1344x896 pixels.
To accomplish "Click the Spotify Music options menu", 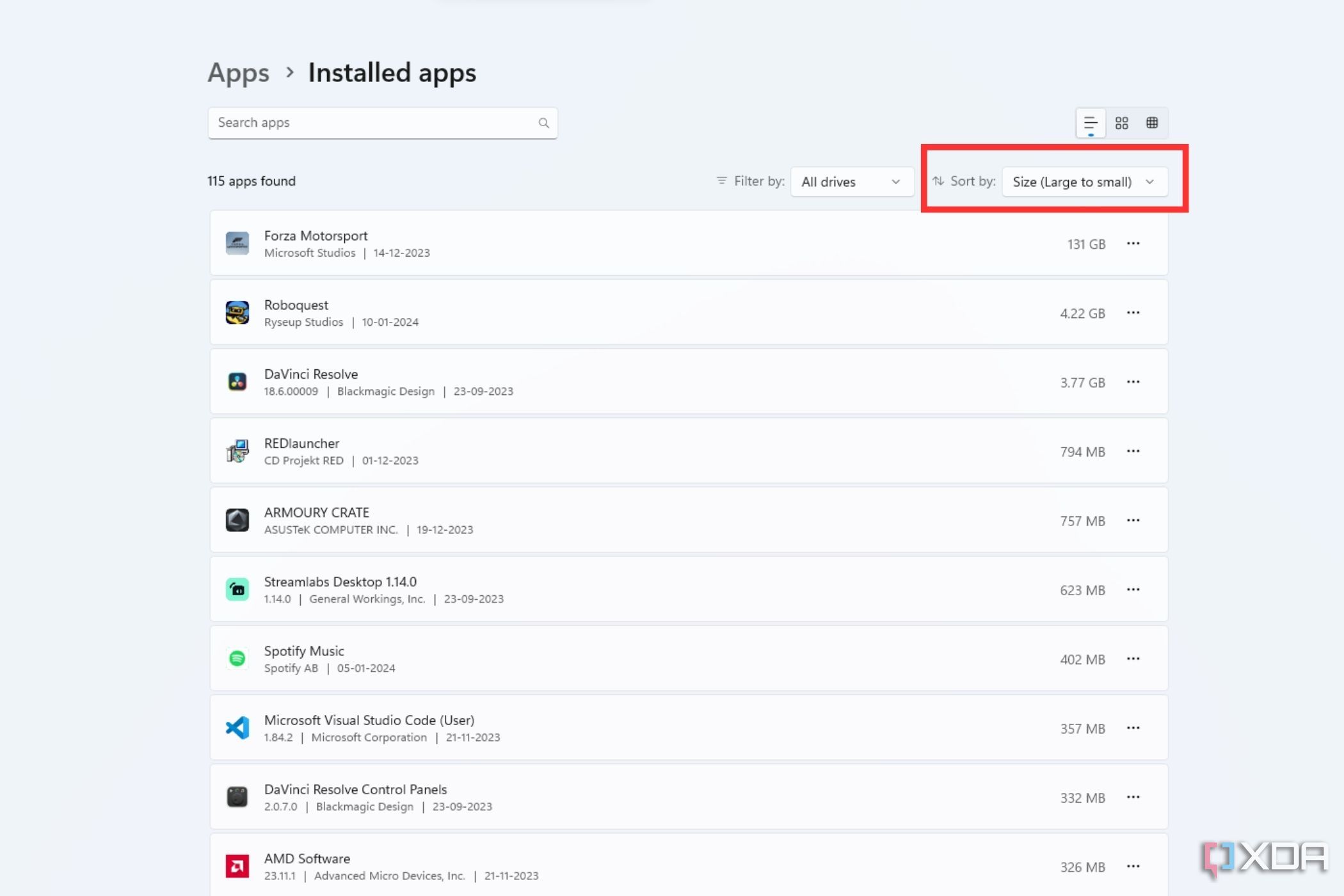I will coord(1133,658).
